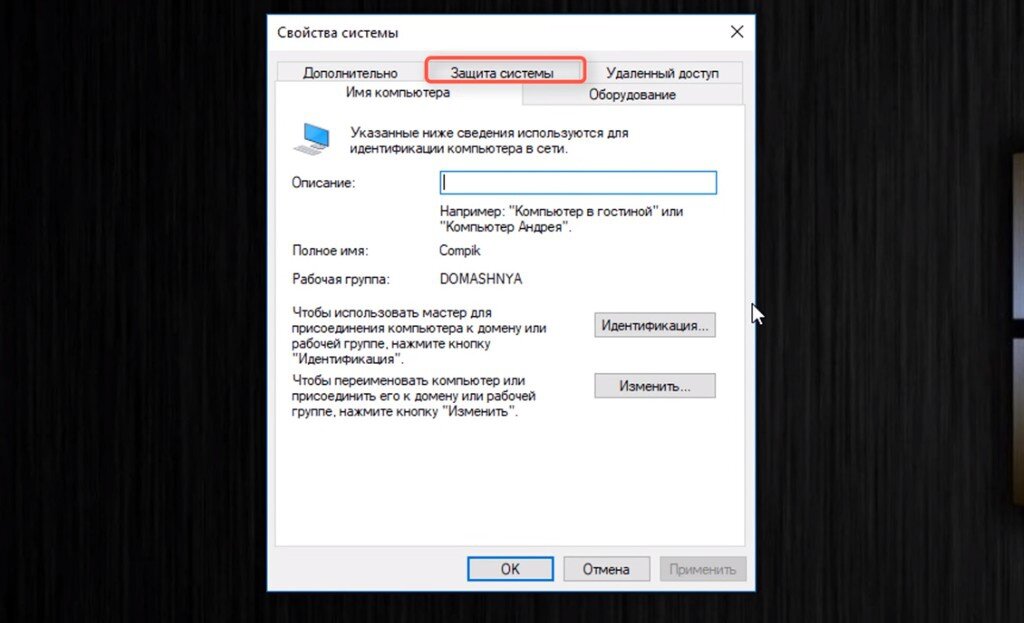The height and width of the screenshot is (623, 1024).
Task: Click the Например example hint text
Action: pos(562,219)
